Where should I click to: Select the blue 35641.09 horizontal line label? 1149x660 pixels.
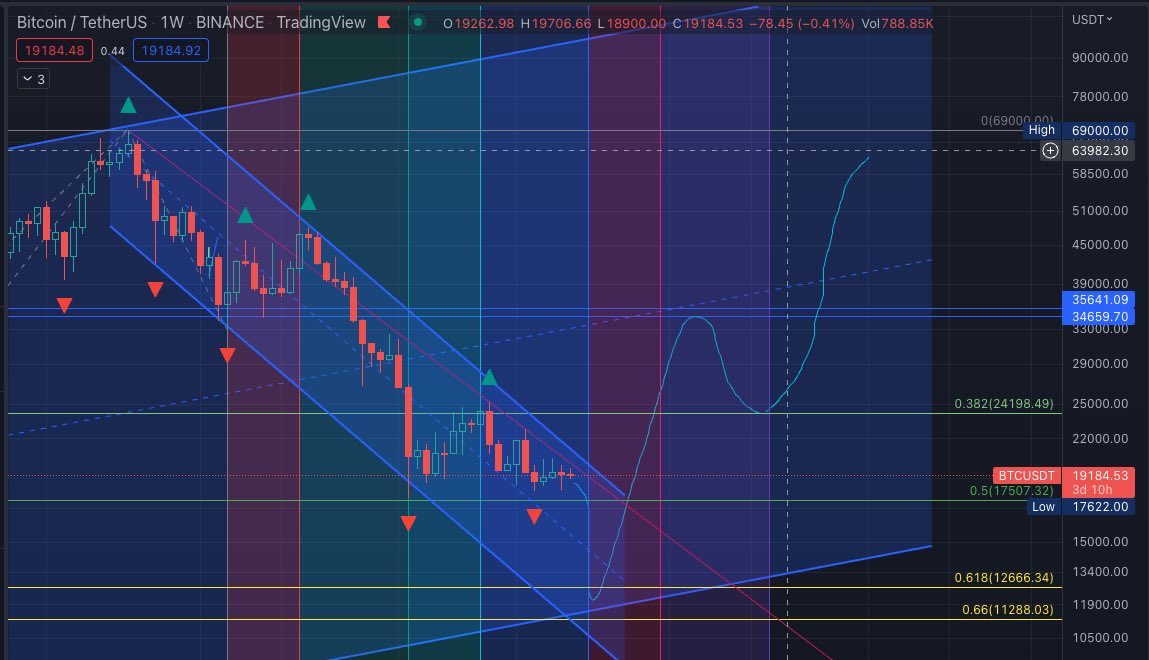pos(1098,300)
